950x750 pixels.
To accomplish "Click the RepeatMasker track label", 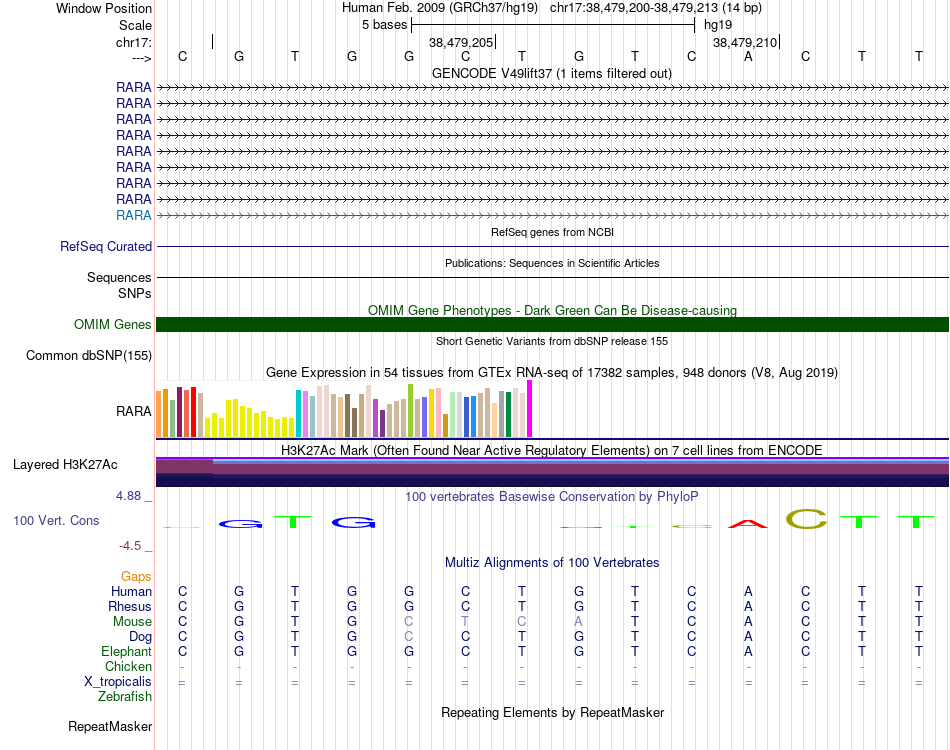I will 110,727.
